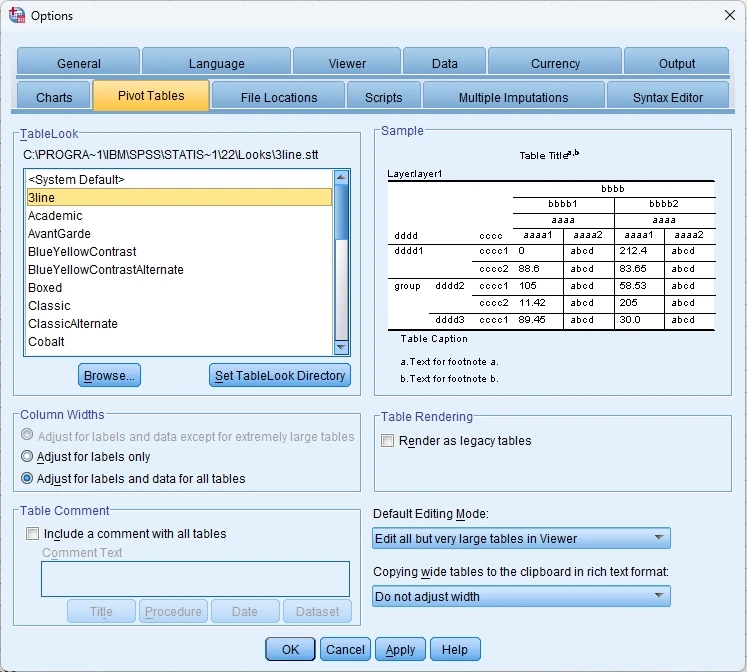Open the Charts tab
The width and height of the screenshot is (747, 672).
(54, 97)
